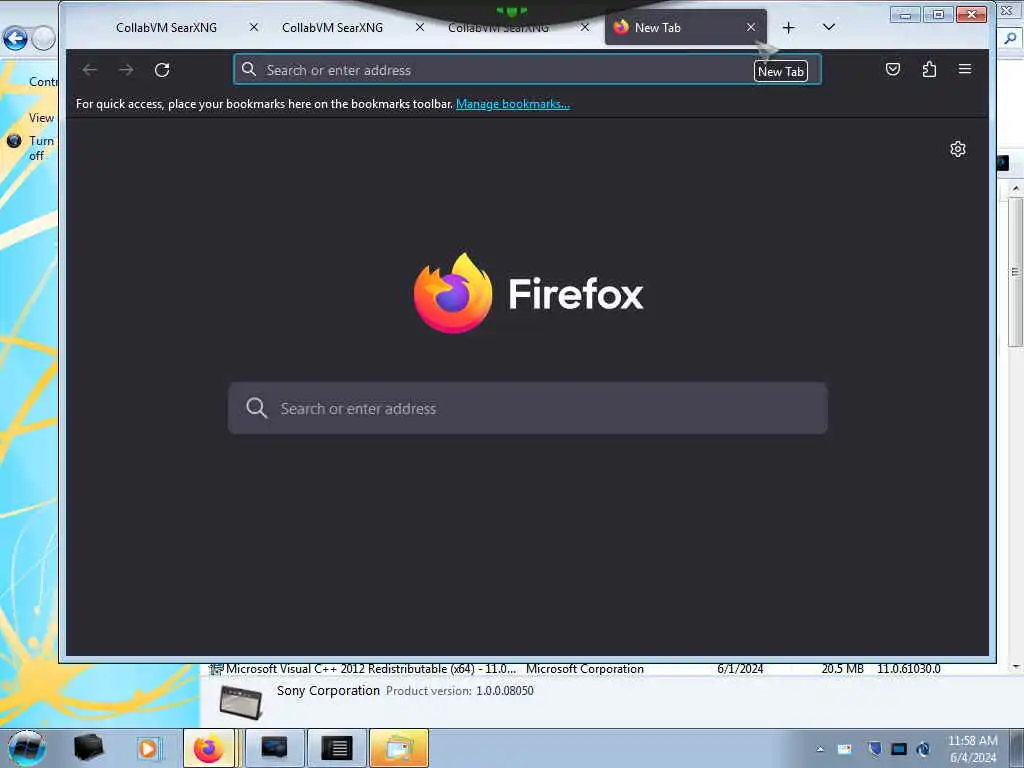The width and height of the screenshot is (1024, 768).
Task: Go forward with the forward arrow
Action: (126, 70)
